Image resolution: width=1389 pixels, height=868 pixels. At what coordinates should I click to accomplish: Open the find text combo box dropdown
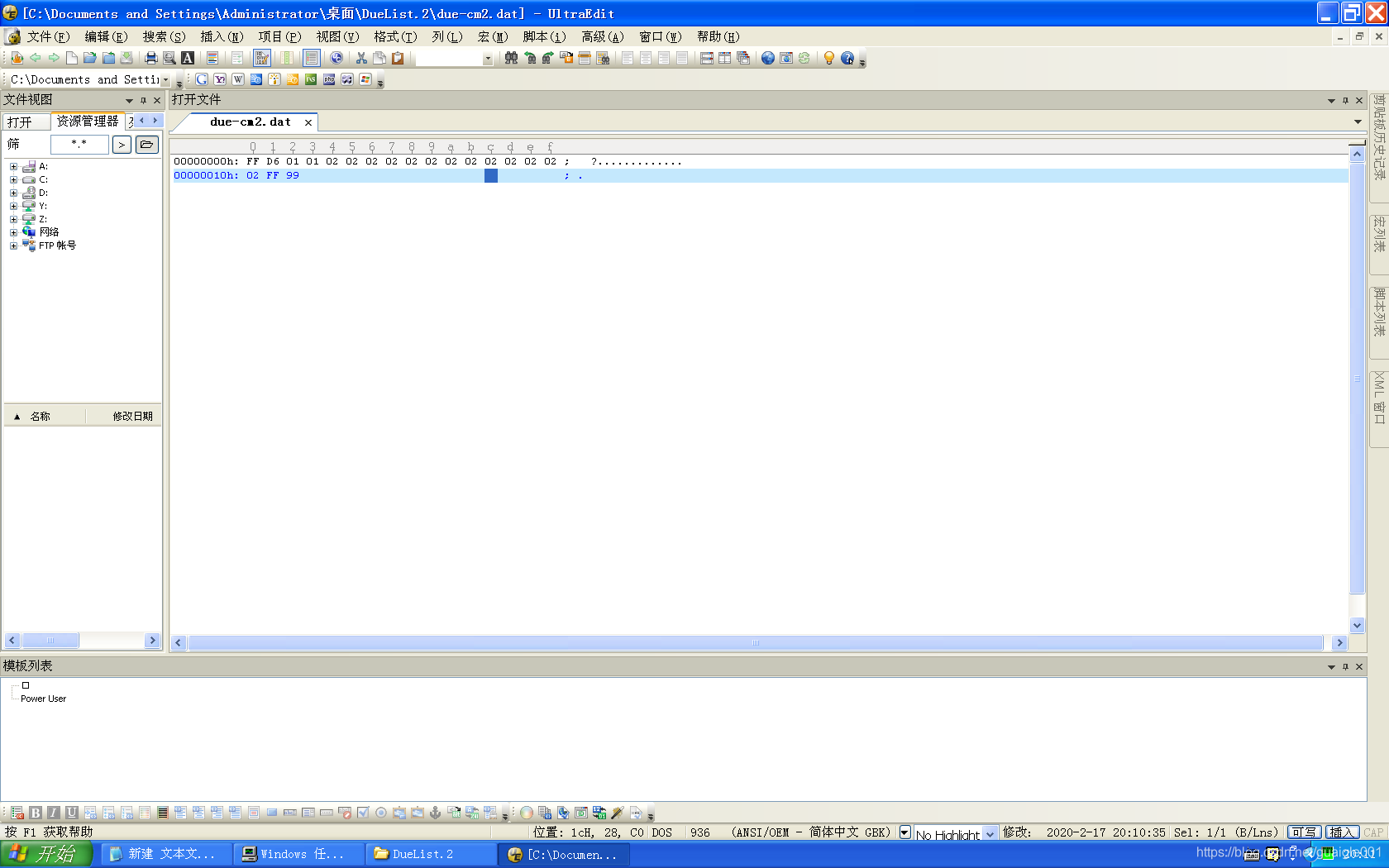(x=488, y=58)
